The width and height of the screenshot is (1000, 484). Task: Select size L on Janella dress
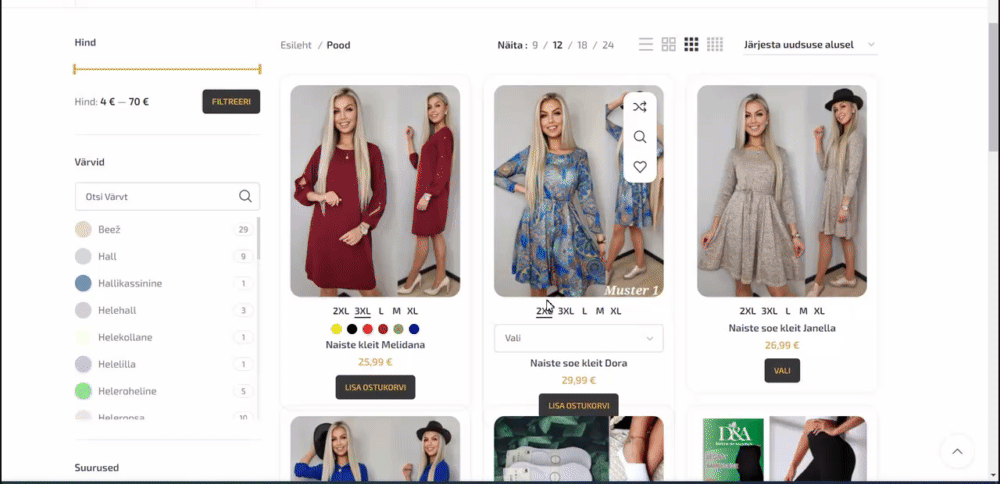click(788, 311)
